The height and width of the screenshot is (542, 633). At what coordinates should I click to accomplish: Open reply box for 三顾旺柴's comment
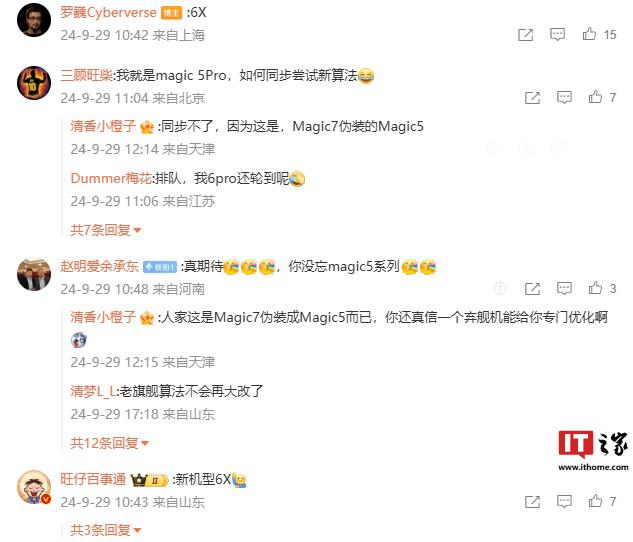click(564, 97)
